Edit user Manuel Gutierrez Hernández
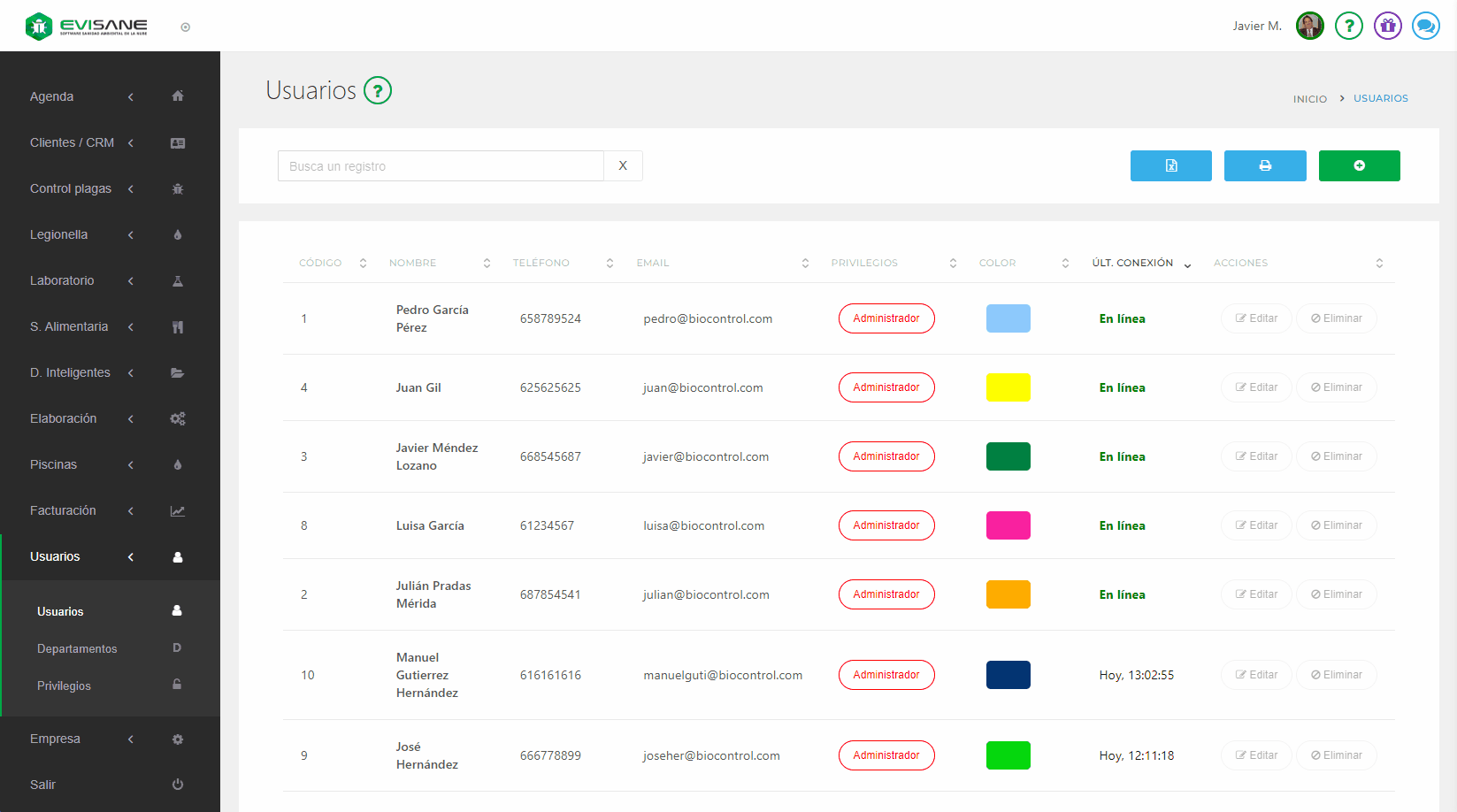 point(1256,675)
